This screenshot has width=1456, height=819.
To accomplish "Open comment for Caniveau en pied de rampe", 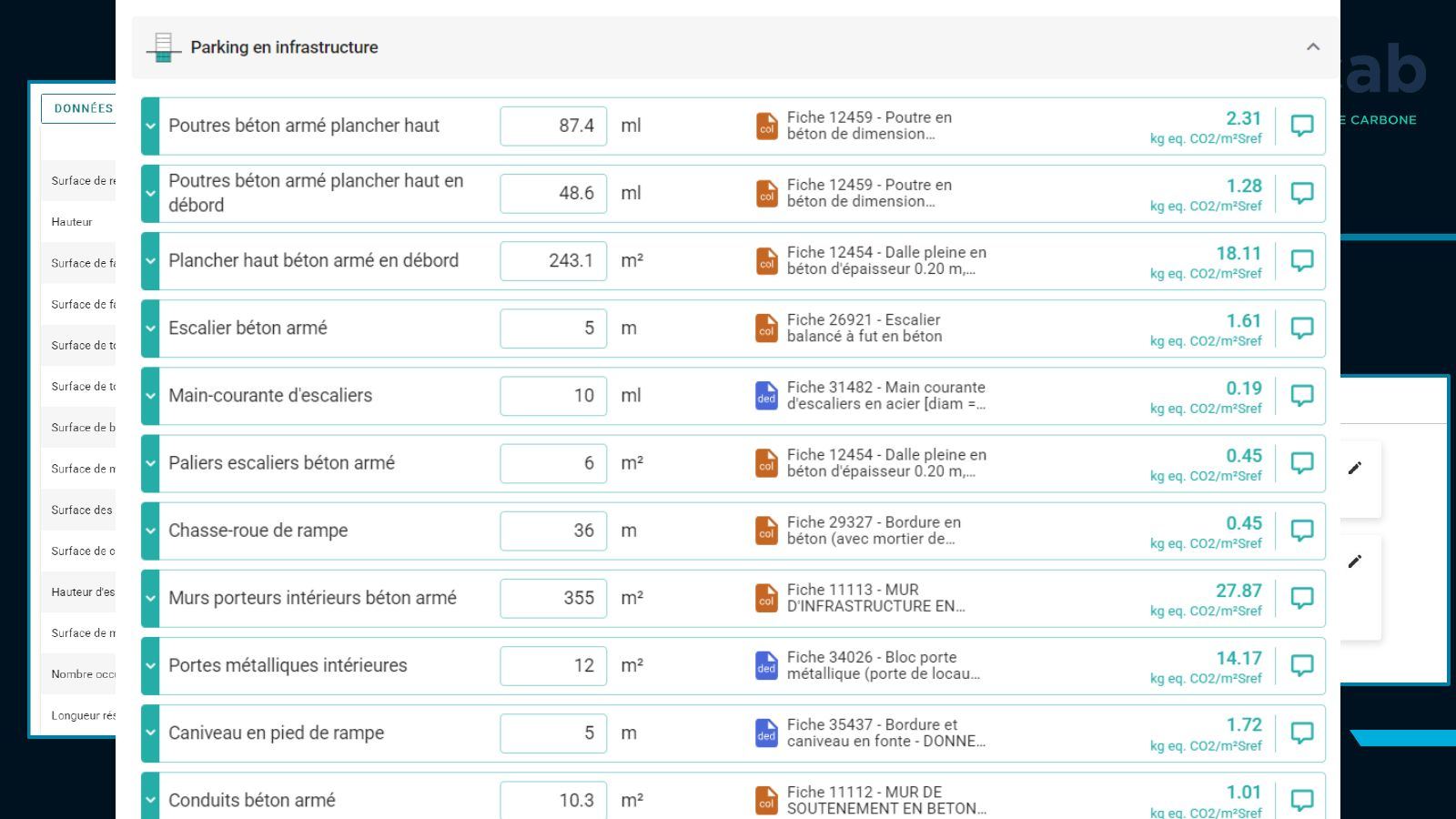I will (1302, 733).
